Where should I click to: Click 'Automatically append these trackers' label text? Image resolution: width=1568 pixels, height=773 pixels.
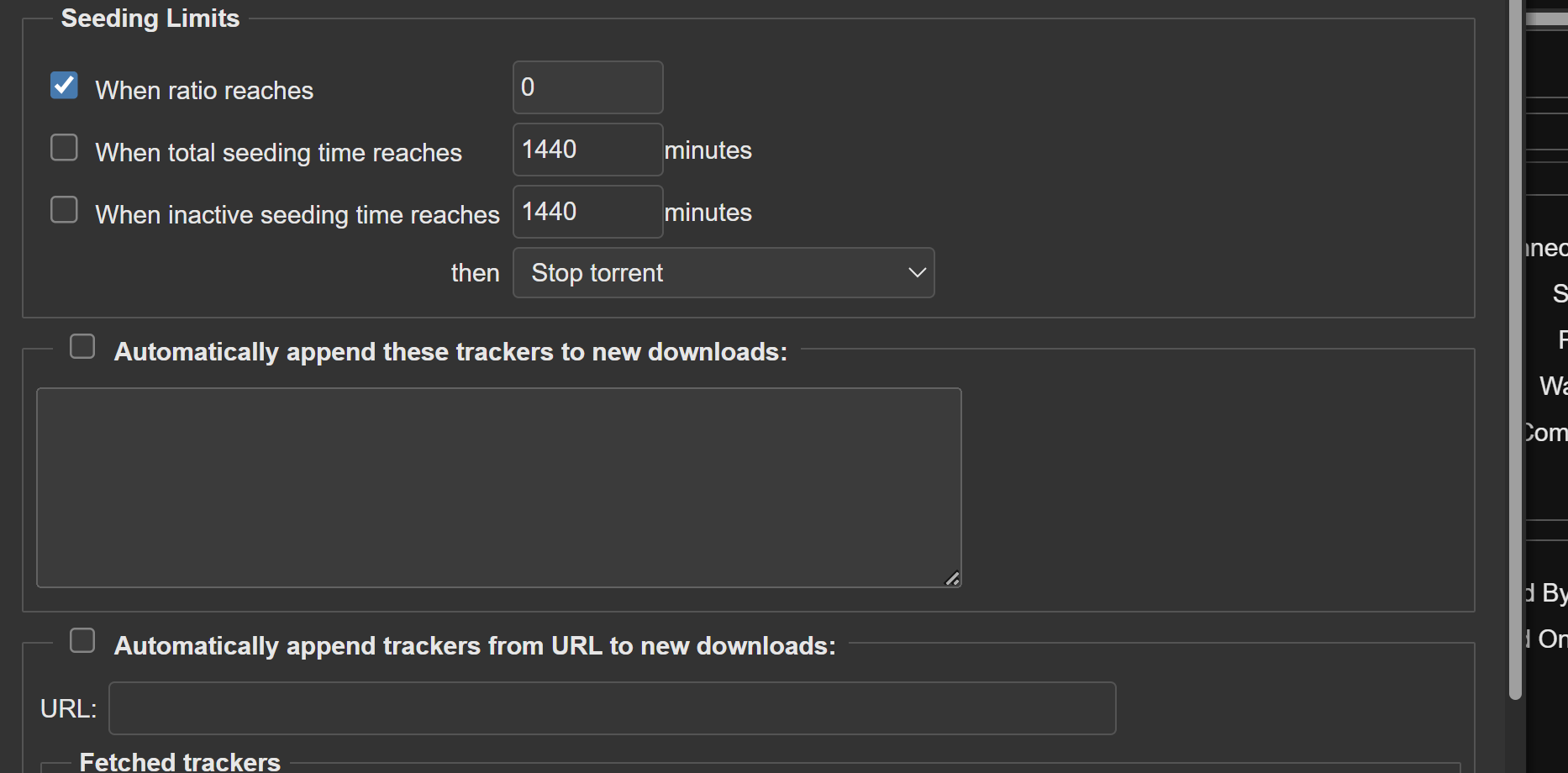click(x=450, y=352)
